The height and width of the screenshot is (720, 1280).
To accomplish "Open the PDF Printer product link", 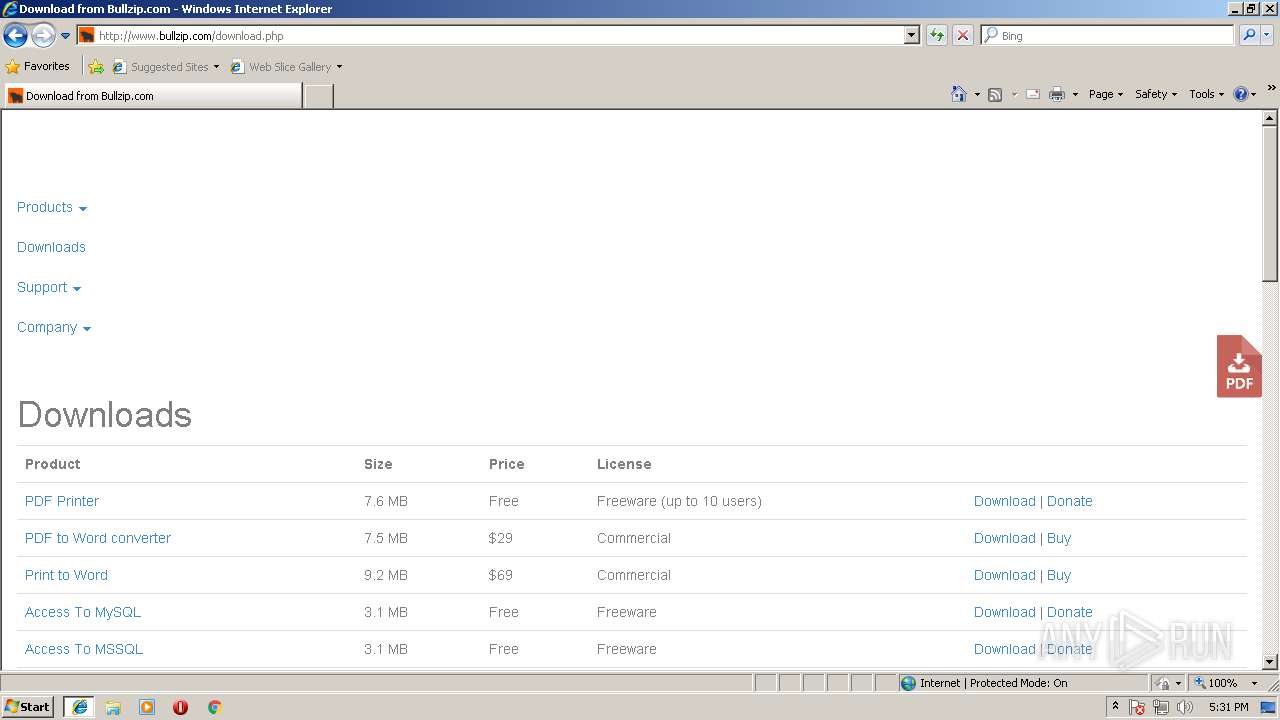I will (x=62, y=501).
